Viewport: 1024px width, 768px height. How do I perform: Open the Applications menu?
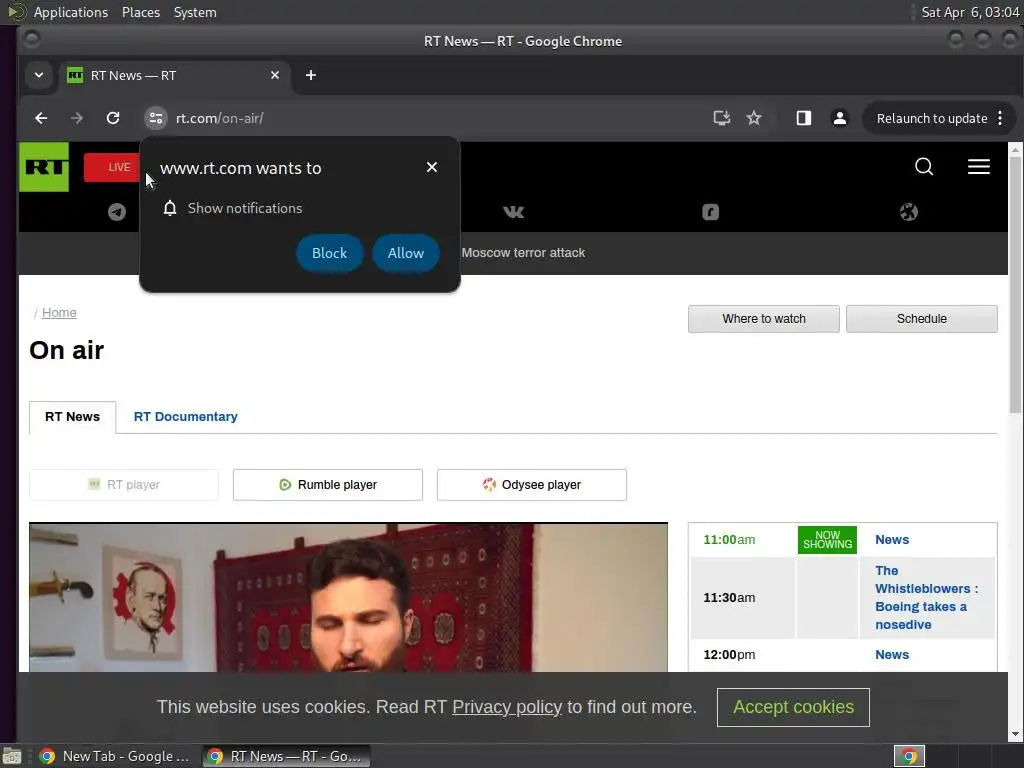[x=71, y=12]
